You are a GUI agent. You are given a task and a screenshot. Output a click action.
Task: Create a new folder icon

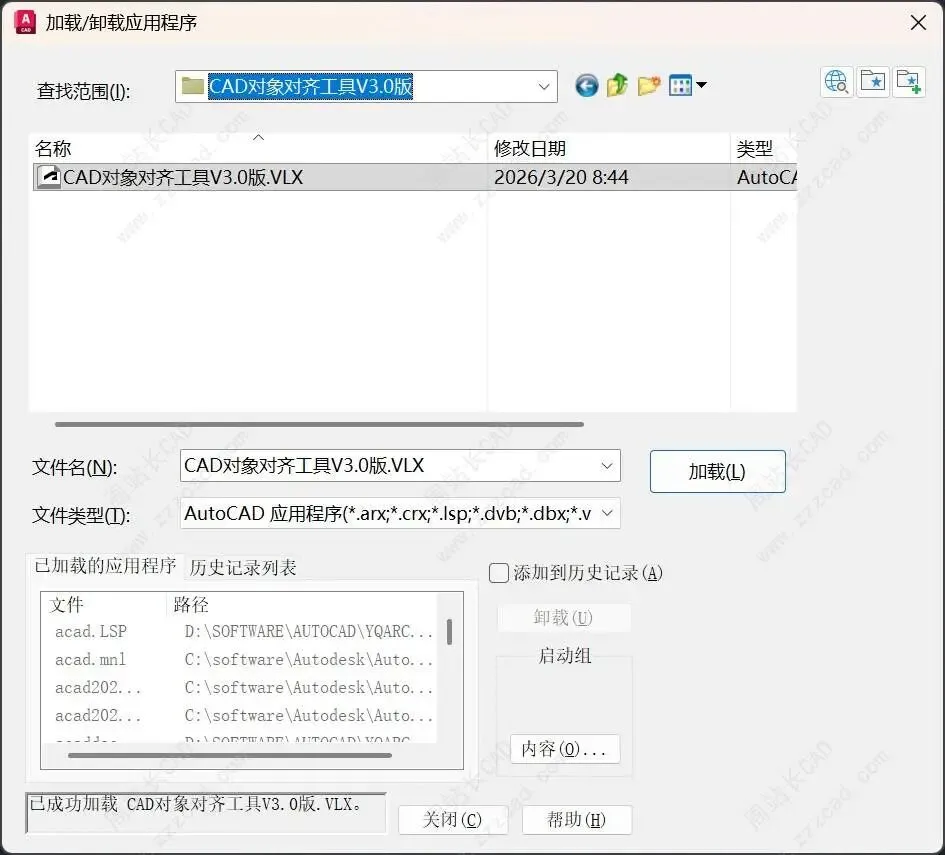[648, 86]
